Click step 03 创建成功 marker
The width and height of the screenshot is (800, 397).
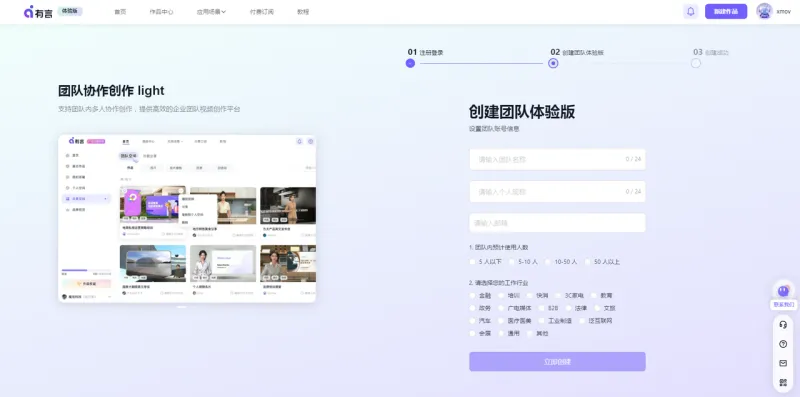696,63
